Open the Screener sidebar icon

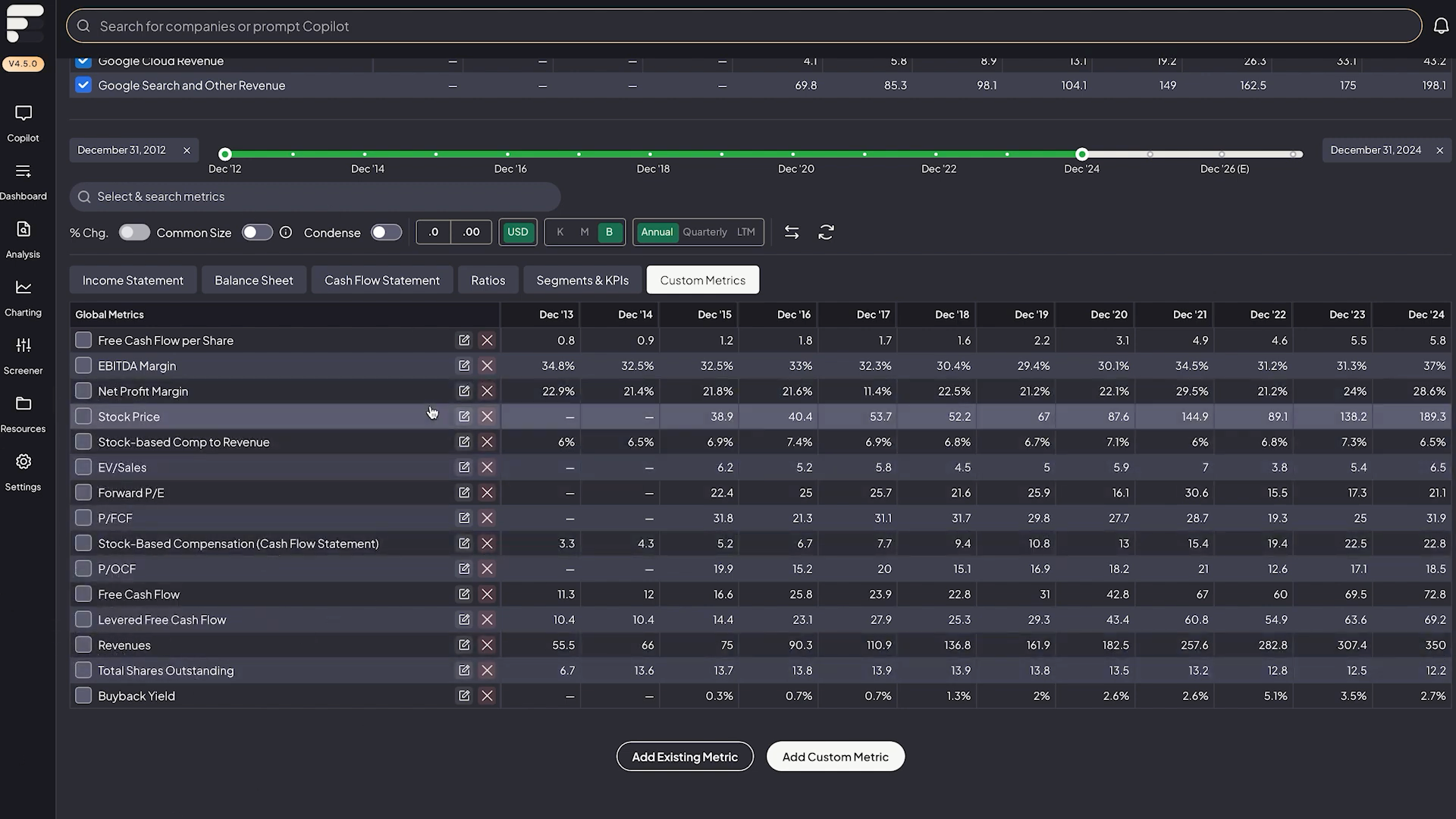[x=24, y=346]
